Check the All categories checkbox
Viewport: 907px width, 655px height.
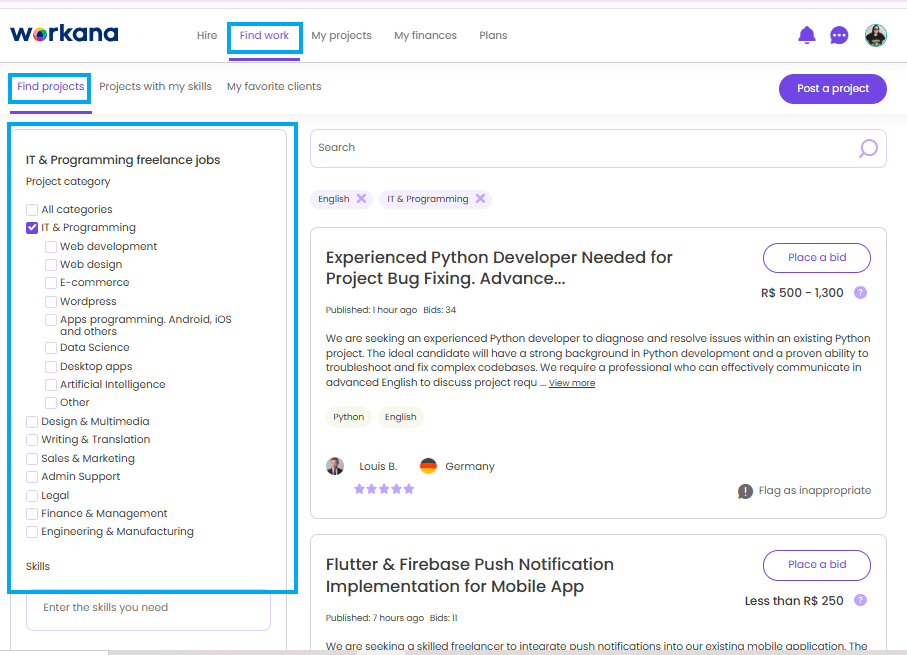click(x=32, y=209)
